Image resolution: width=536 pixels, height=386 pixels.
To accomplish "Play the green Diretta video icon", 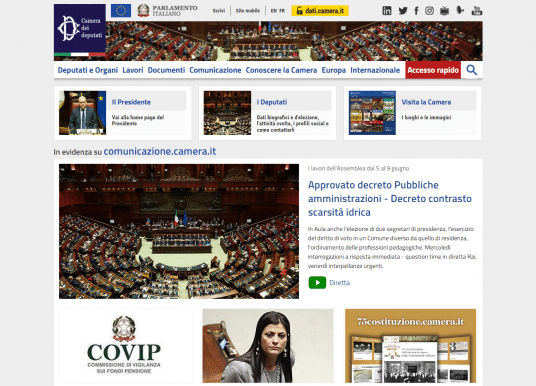I will tap(317, 283).
